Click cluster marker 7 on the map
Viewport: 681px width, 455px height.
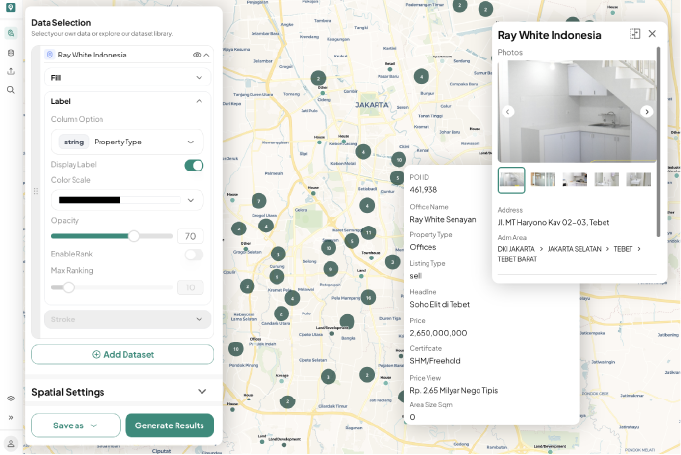[x=259, y=201]
